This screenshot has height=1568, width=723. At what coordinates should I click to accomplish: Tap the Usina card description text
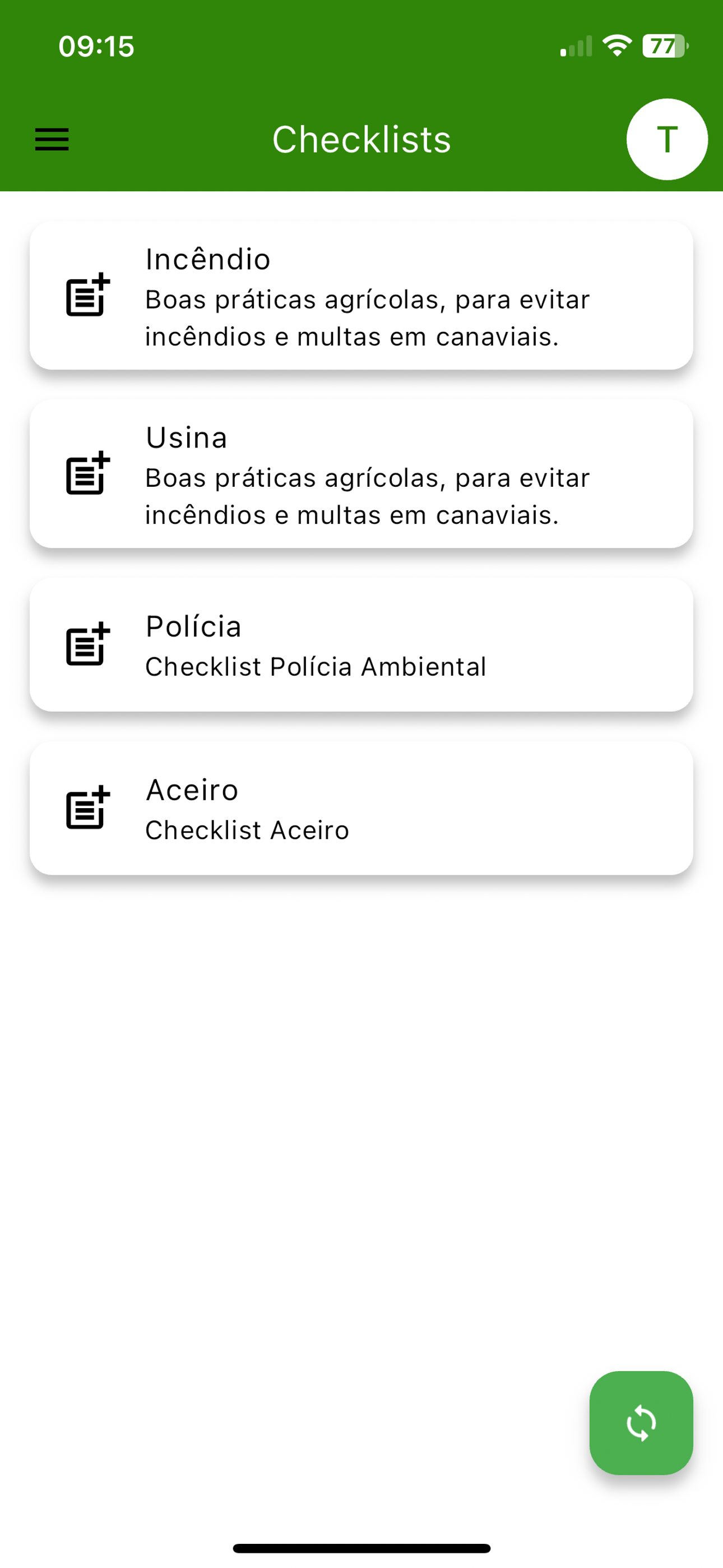368,497
